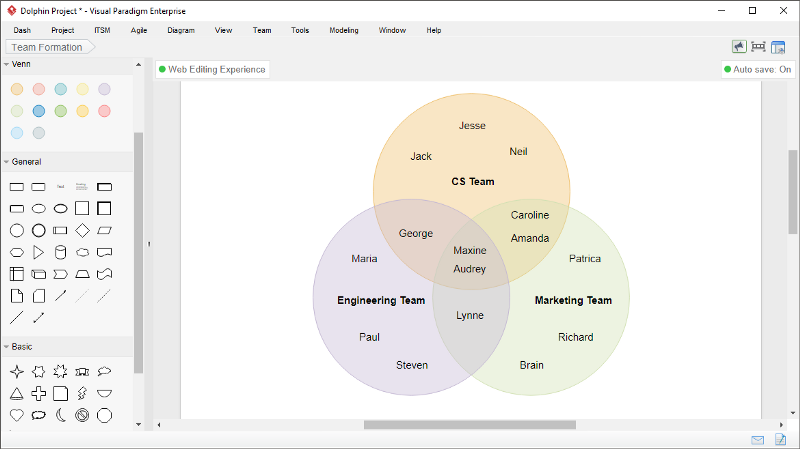Select the cylinder shape in General palette
This screenshot has height=449, width=800.
[60, 252]
